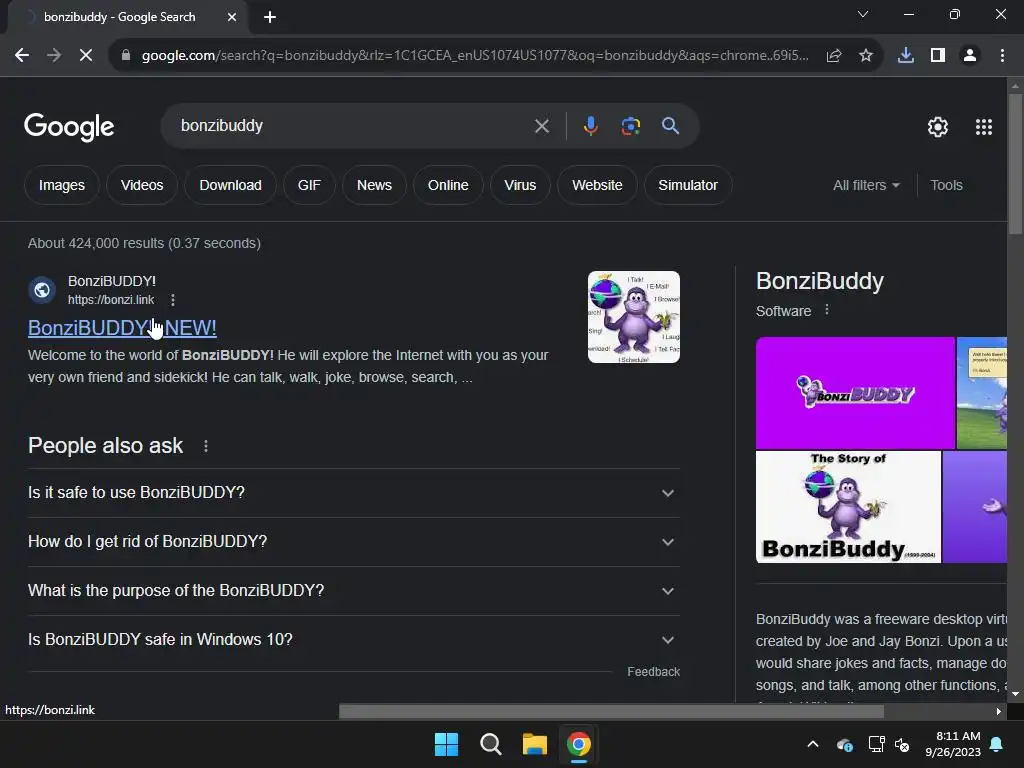Open purple BonziBuddy logo image
Viewport: 1024px width, 768px height.
(x=855, y=393)
